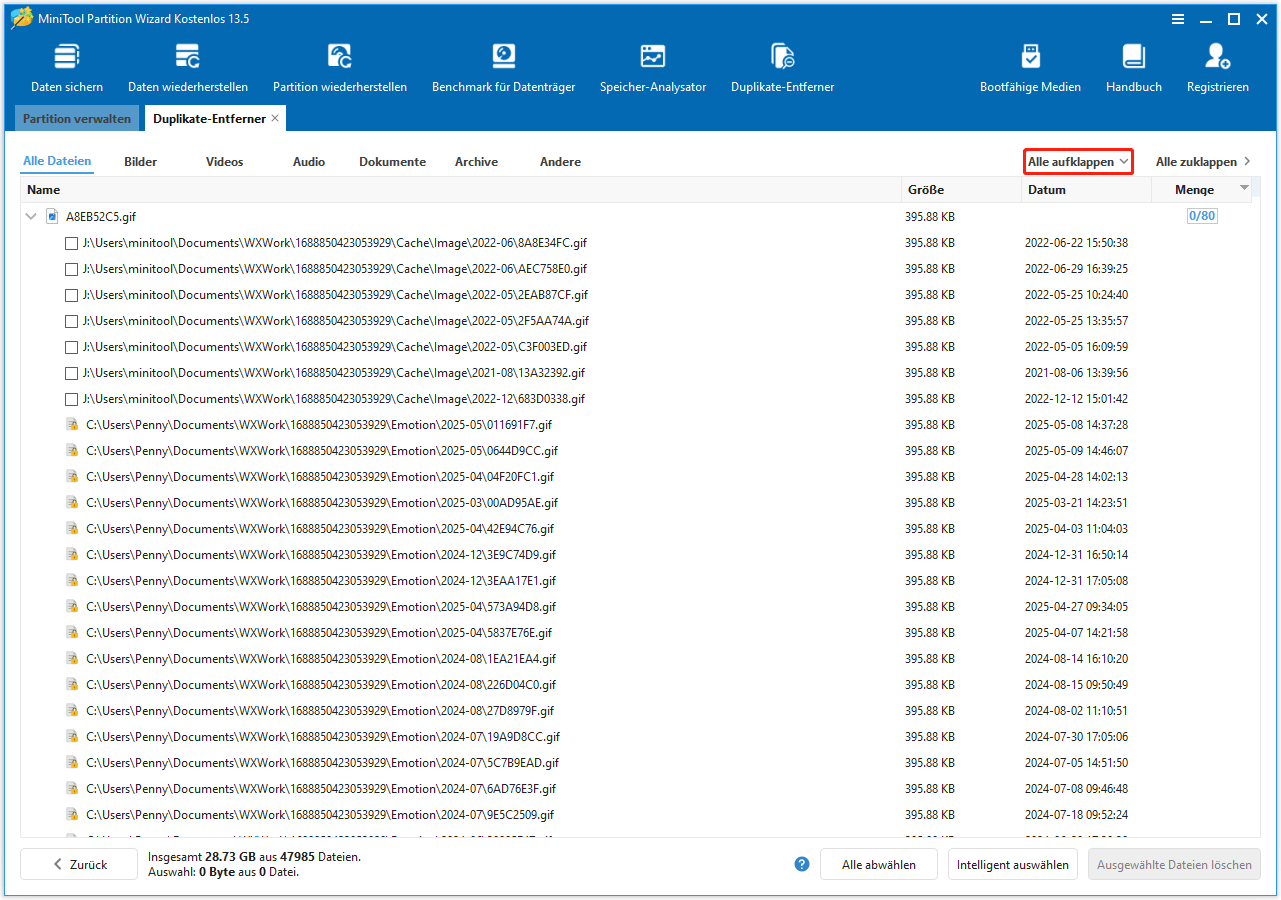Switch to the Partition verwalten tab

pos(76,118)
